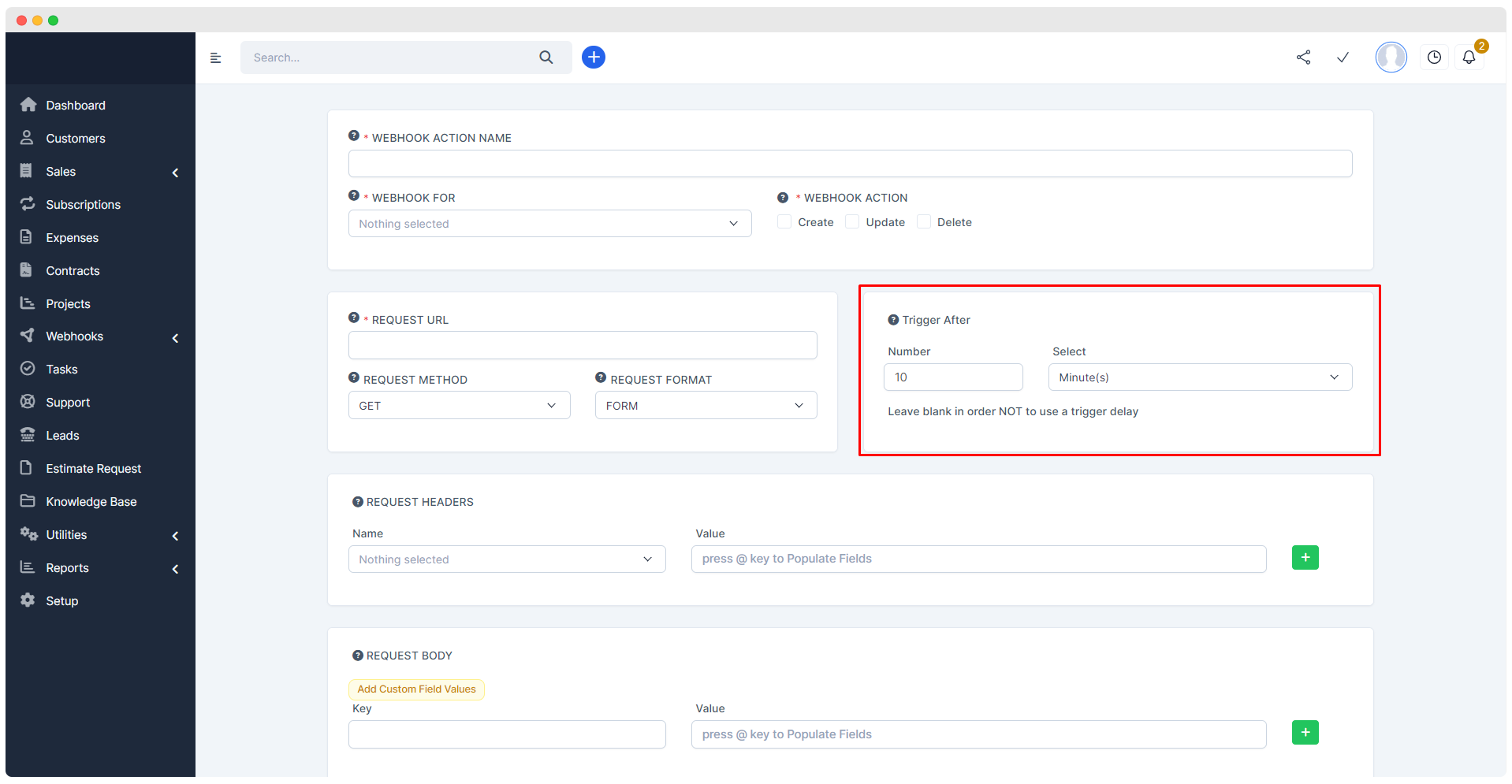
Task: Open the Webhook For dropdown
Action: [x=549, y=223]
